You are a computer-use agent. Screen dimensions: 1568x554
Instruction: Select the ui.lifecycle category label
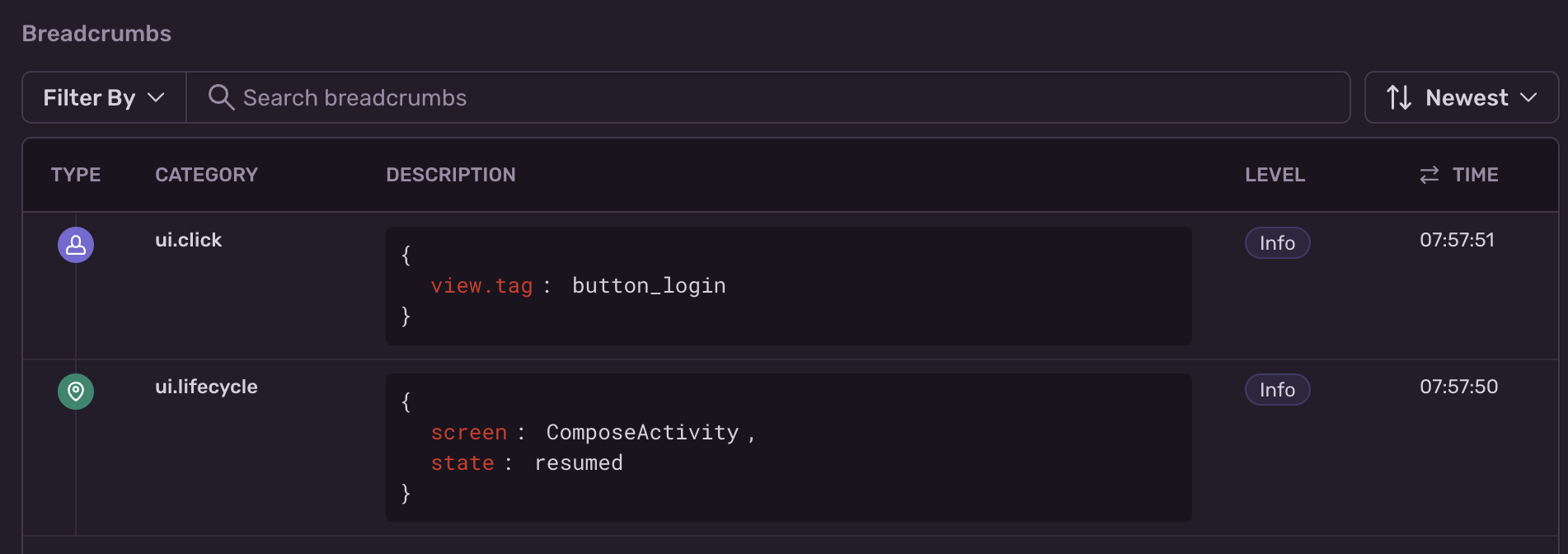tap(206, 386)
